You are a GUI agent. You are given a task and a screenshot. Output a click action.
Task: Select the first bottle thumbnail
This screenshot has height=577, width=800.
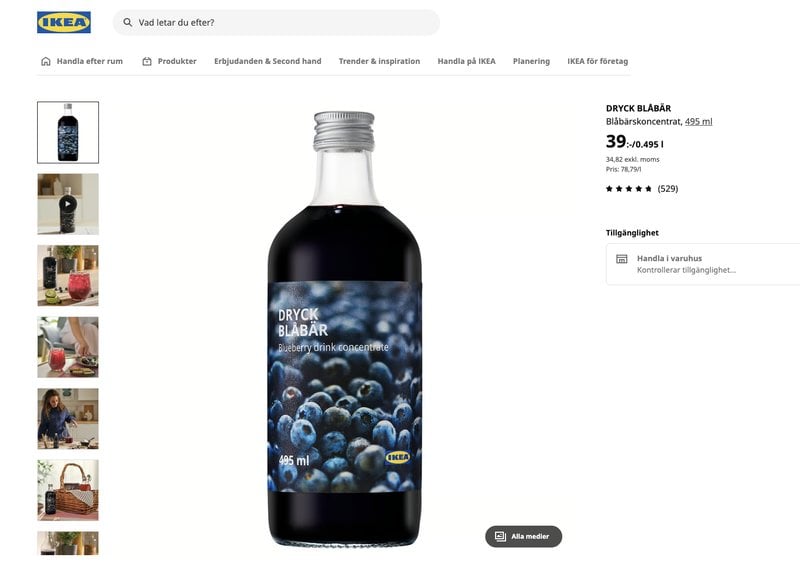pyautogui.click(x=68, y=133)
